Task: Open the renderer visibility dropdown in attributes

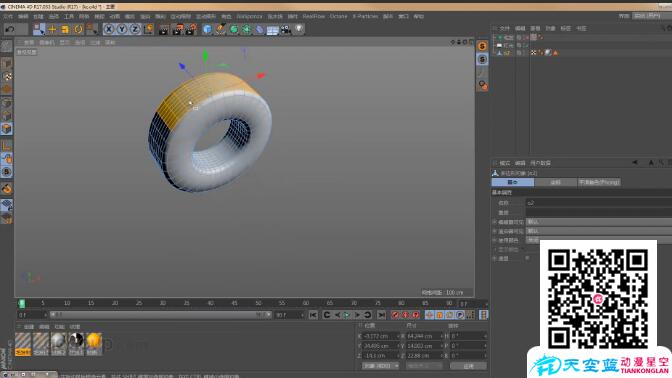Action: click(599, 231)
